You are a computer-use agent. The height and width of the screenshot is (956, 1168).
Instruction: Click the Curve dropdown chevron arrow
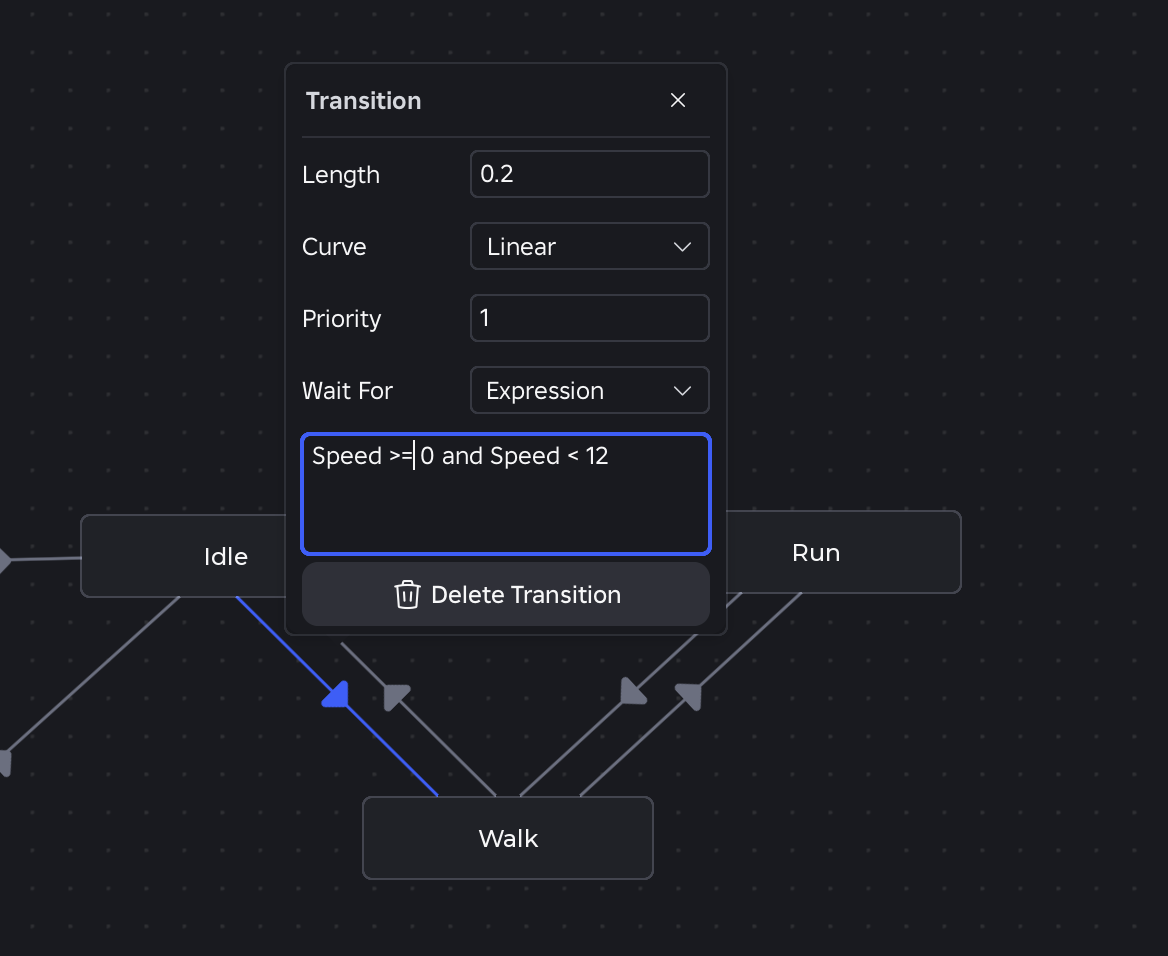pos(682,247)
